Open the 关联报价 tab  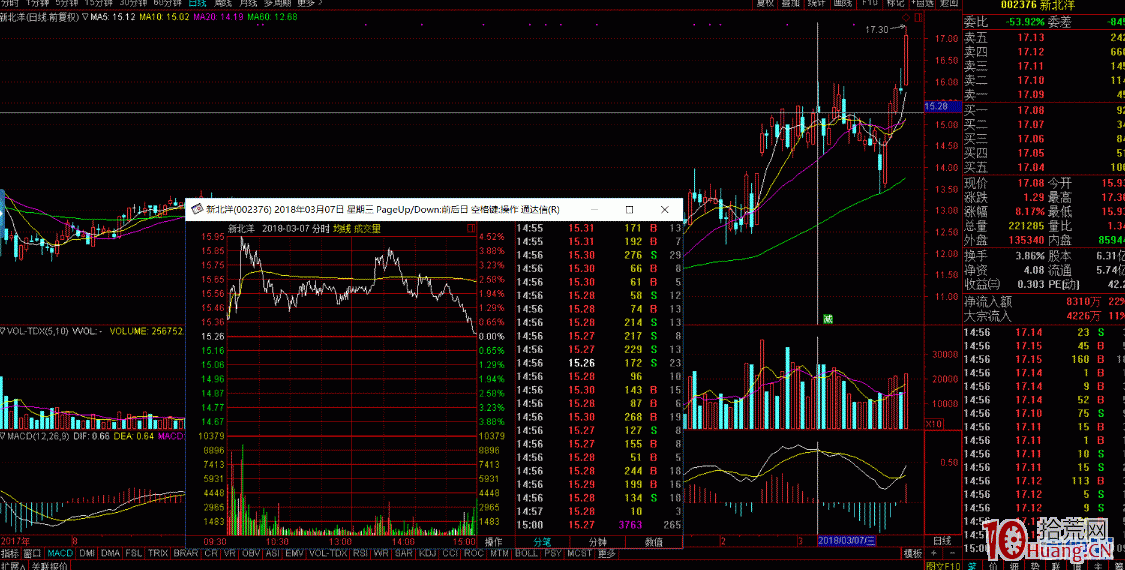point(50,566)
